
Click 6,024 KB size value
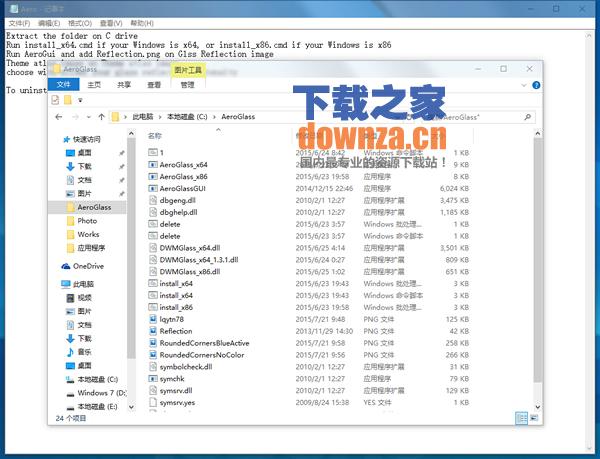coord(454,188)
